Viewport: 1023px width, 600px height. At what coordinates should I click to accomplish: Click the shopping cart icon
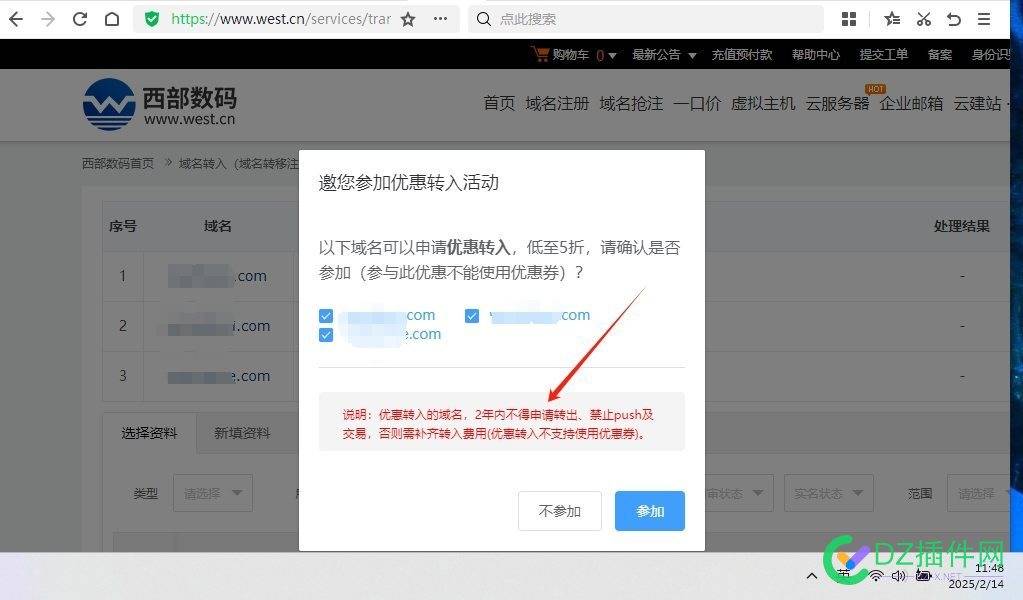tap(541, 54)
